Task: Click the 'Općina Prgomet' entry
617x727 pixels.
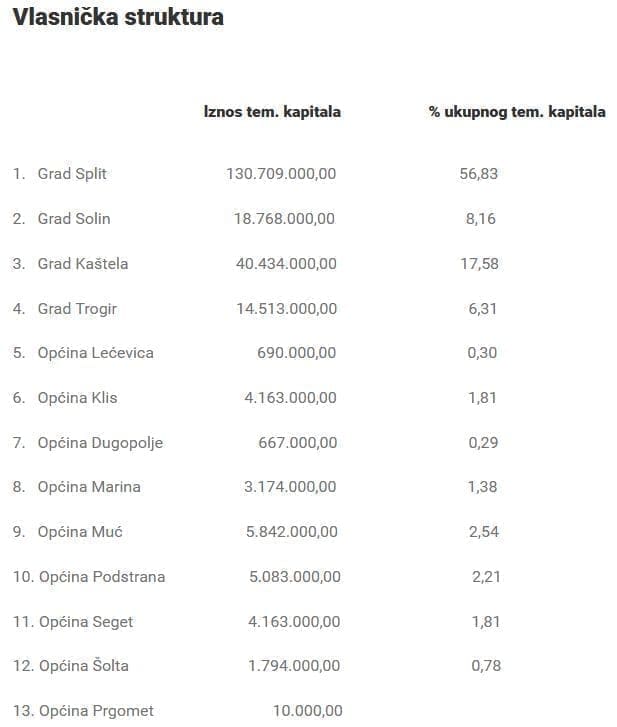Action: tap(97, 711)
